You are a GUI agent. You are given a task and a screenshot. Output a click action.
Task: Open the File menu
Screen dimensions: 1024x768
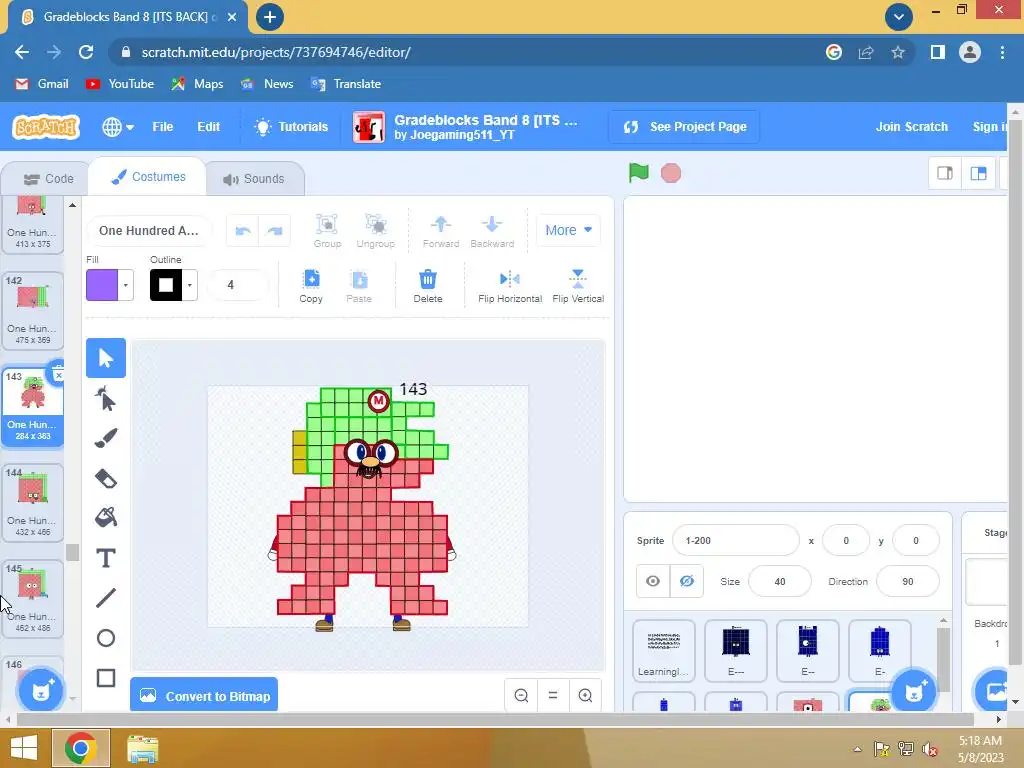click(x=163, y=127)
